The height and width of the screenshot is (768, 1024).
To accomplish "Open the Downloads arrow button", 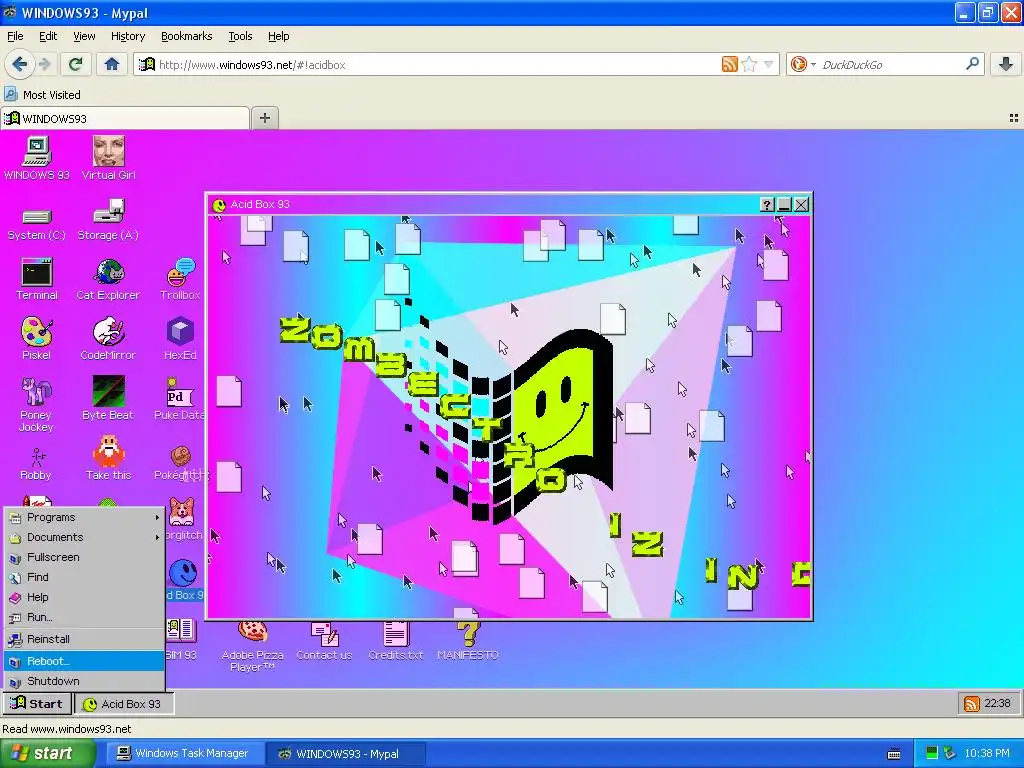I will pos(1006,64).
